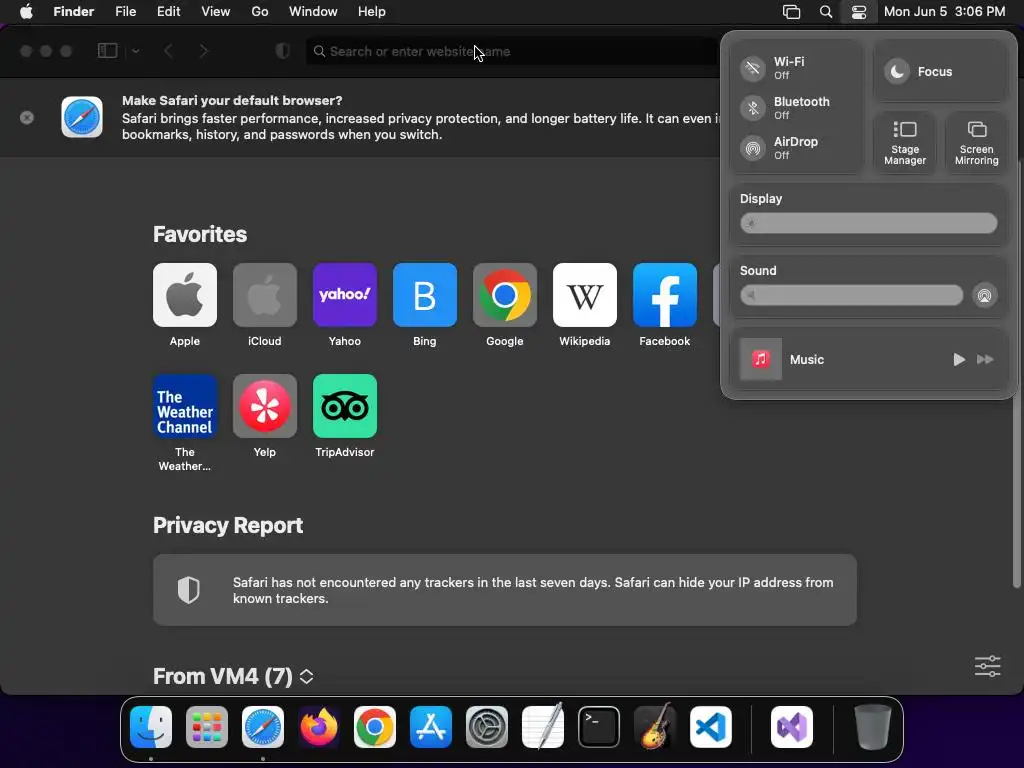1024x768 pixels.
Task: Click the Safari address search field
Action: (513, 51)
